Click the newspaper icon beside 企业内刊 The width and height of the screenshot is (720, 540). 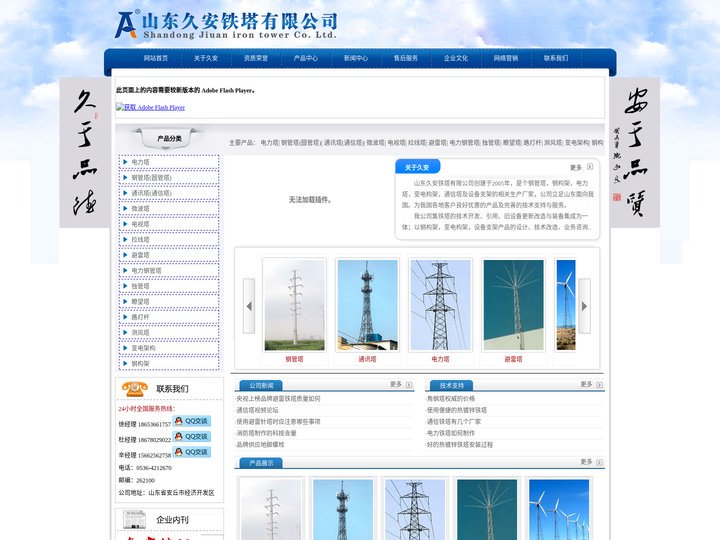[135, 519]
